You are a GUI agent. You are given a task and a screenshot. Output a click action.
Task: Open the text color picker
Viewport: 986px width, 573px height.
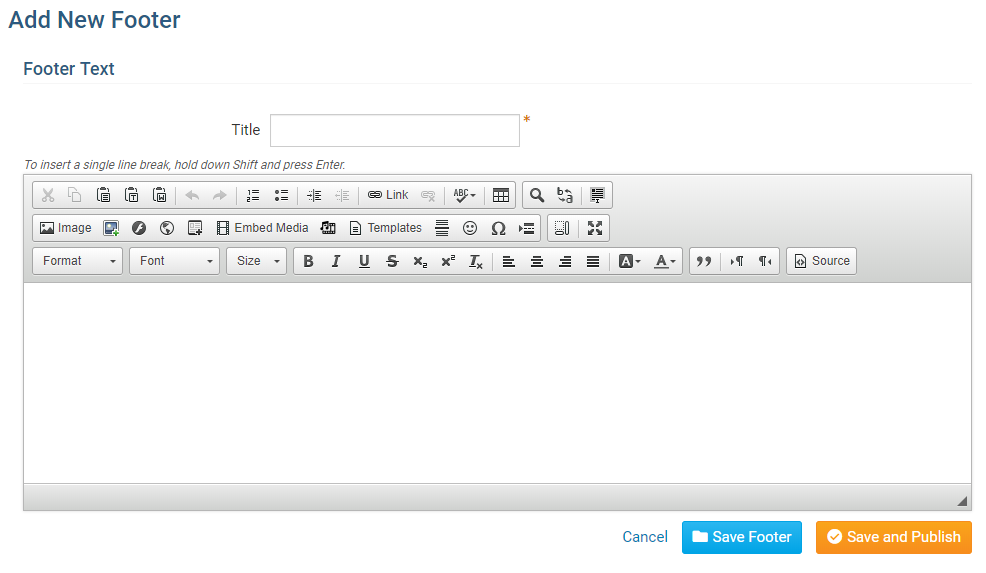665,261
